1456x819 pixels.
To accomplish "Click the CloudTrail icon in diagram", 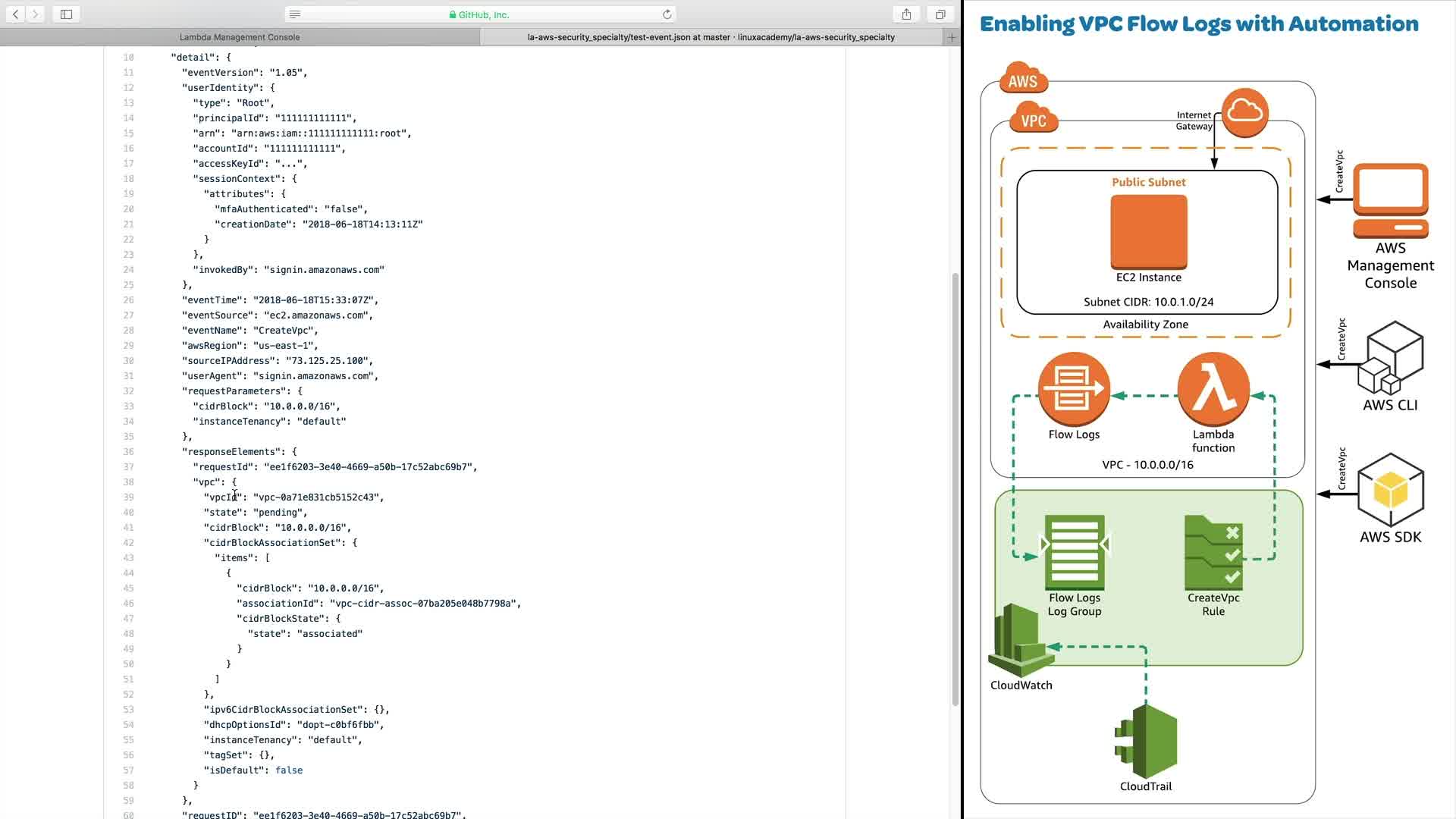I will tap(1146, 742).
